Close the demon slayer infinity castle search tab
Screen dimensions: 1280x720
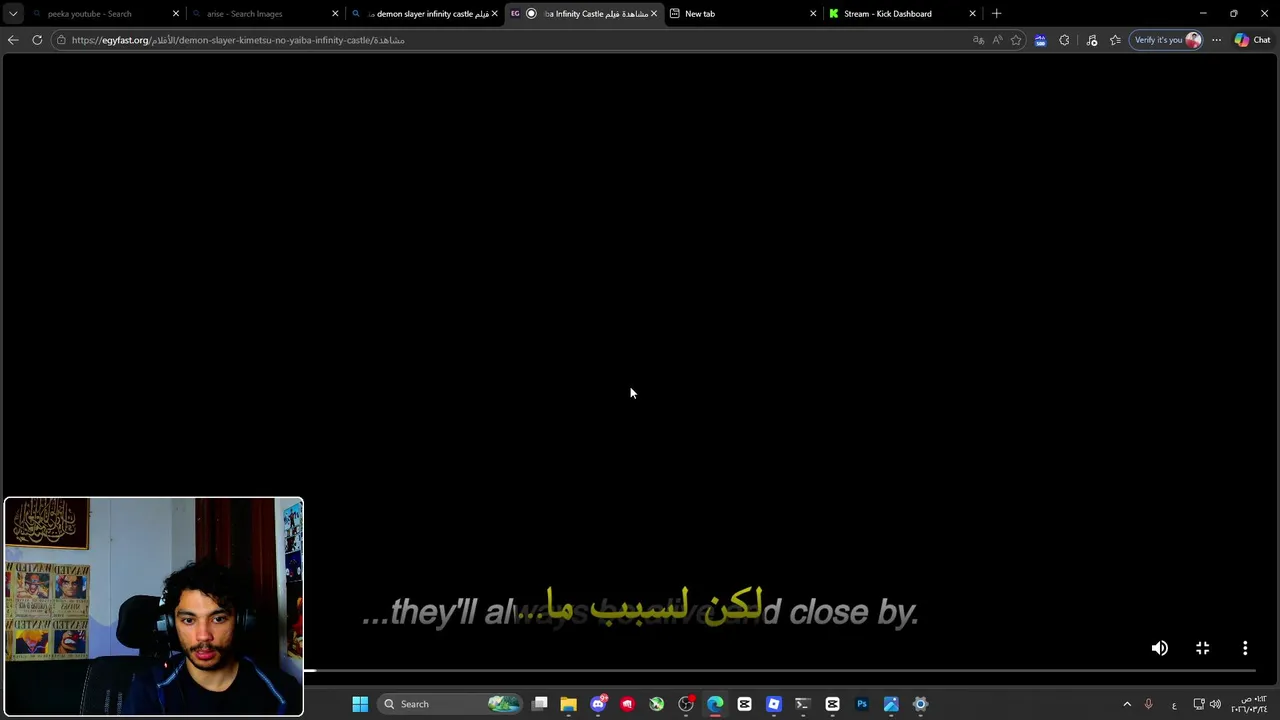click(x=494, y=14)
